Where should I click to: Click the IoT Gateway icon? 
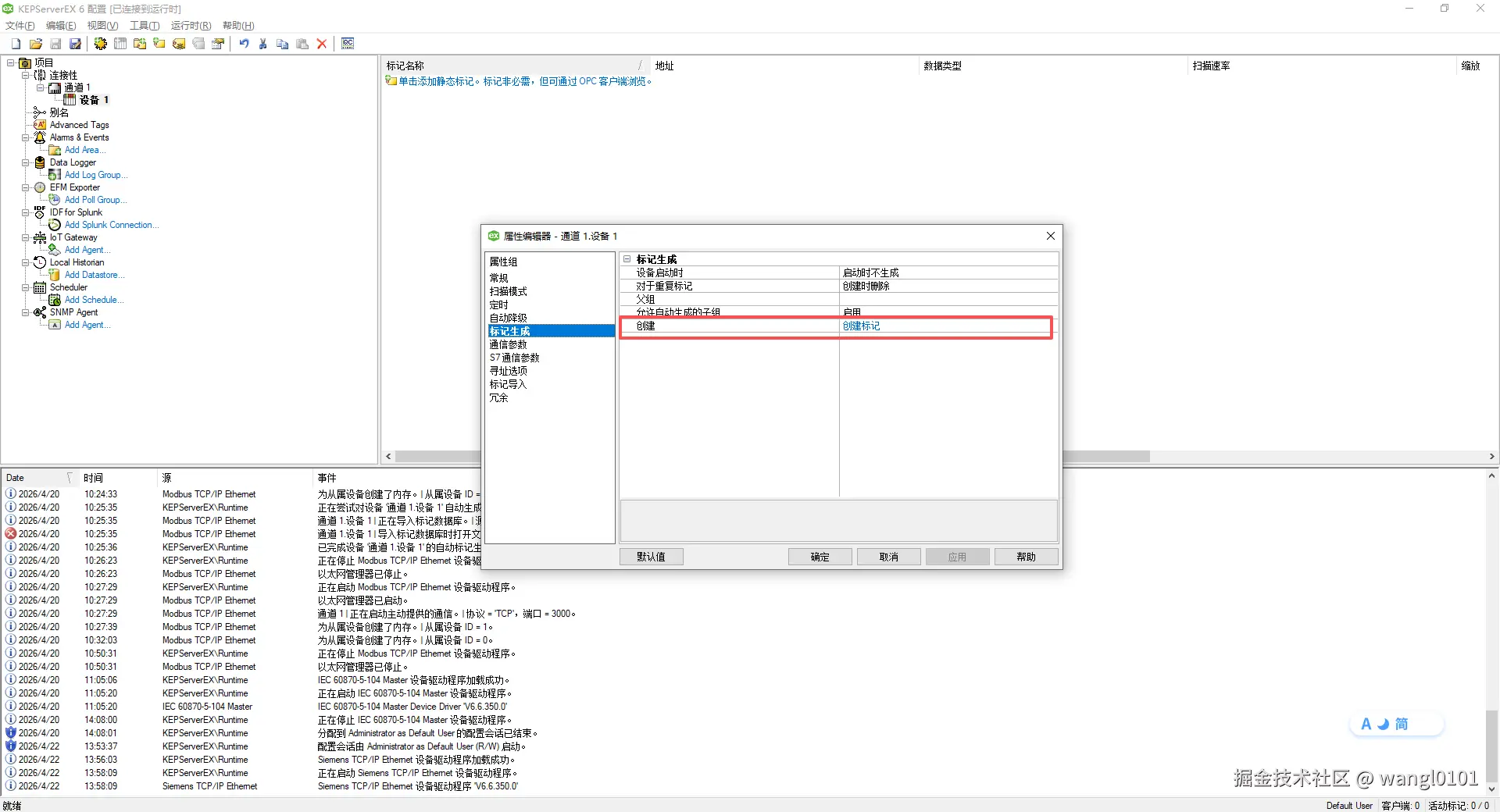tap(40, 237)
